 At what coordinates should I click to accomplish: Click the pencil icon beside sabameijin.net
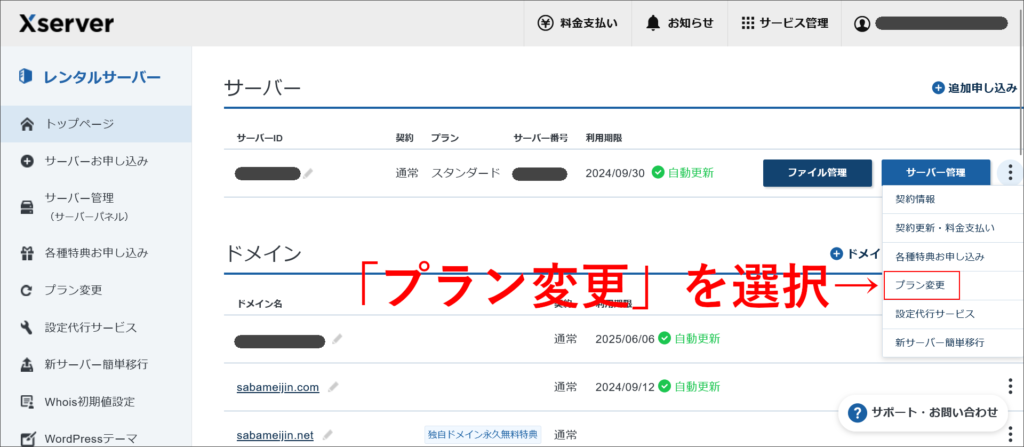328,435
